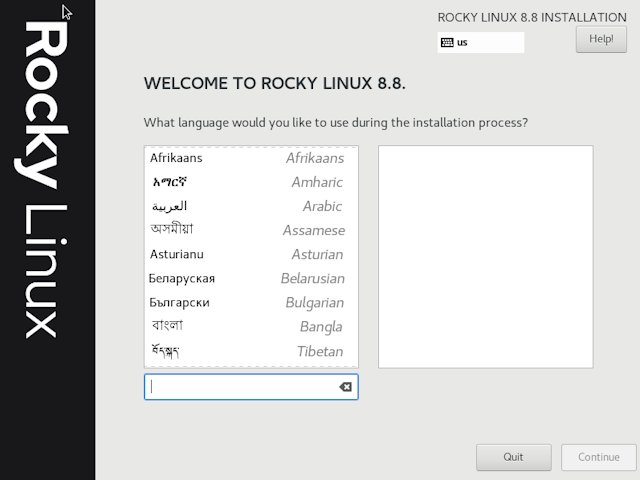This screenshot has height=480, width=640.
Task: Clear the language search field icon
Action: [345, 387]
